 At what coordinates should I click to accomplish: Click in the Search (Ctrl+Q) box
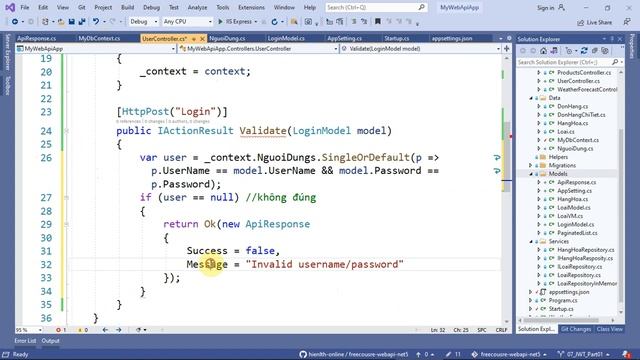[376, 7]
